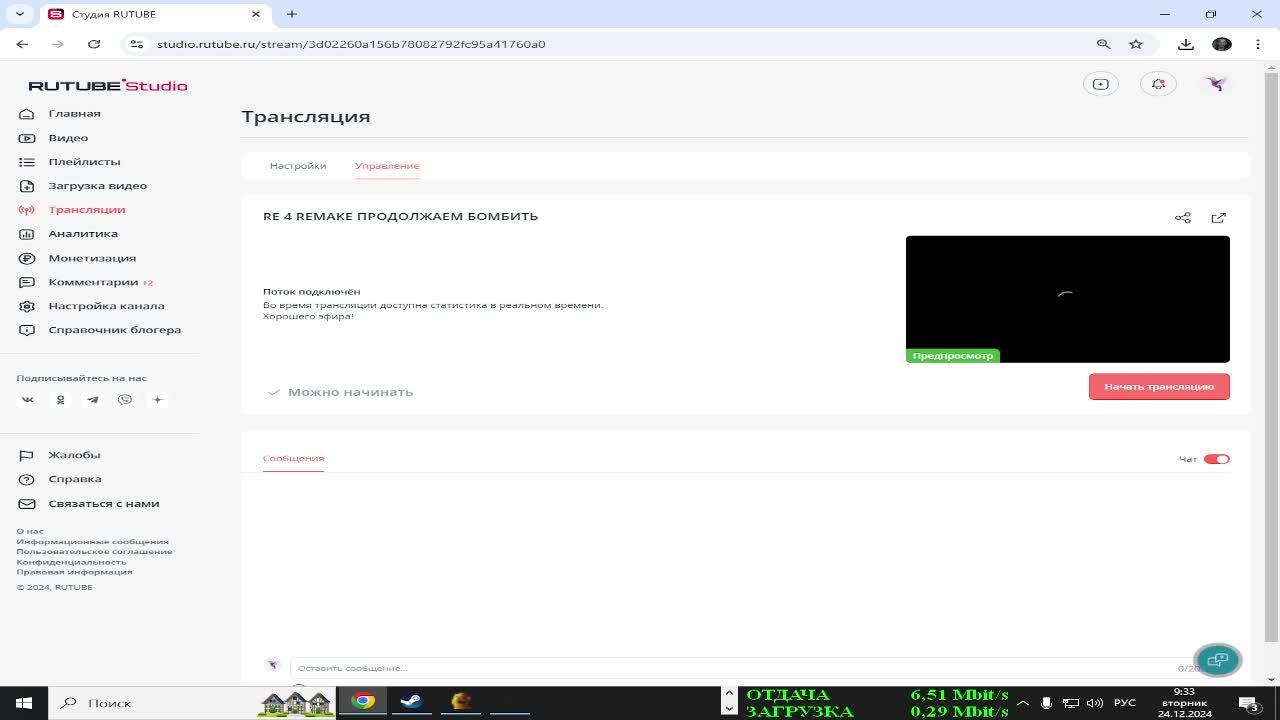Open the add video icon in the header
1280x720 pixels.
(1100, 84)
